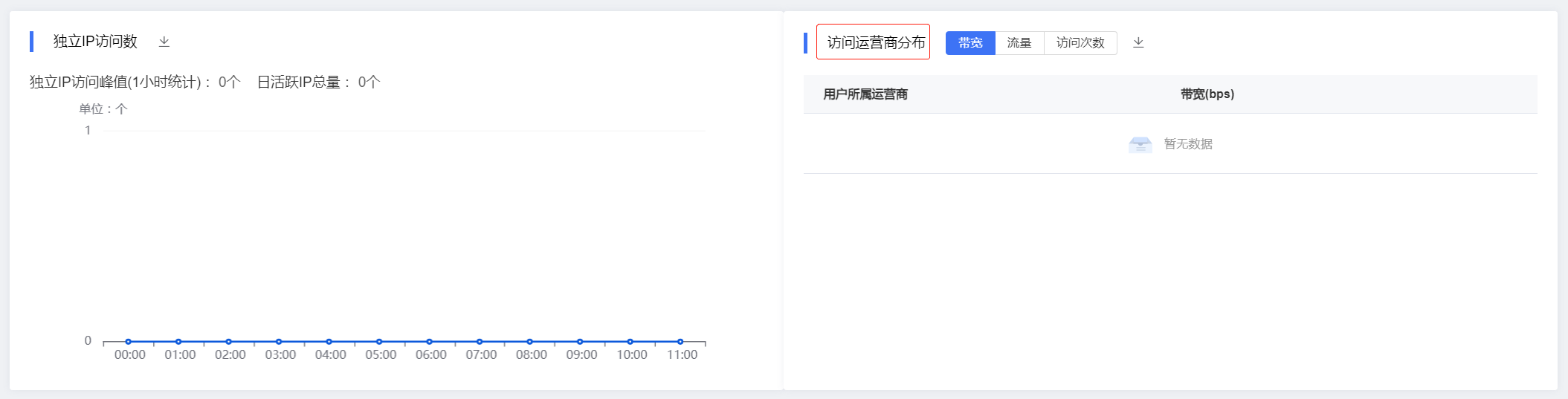Click the 00:00 data point on chart
Screen dimensions: 1568x399
(129, 342)
